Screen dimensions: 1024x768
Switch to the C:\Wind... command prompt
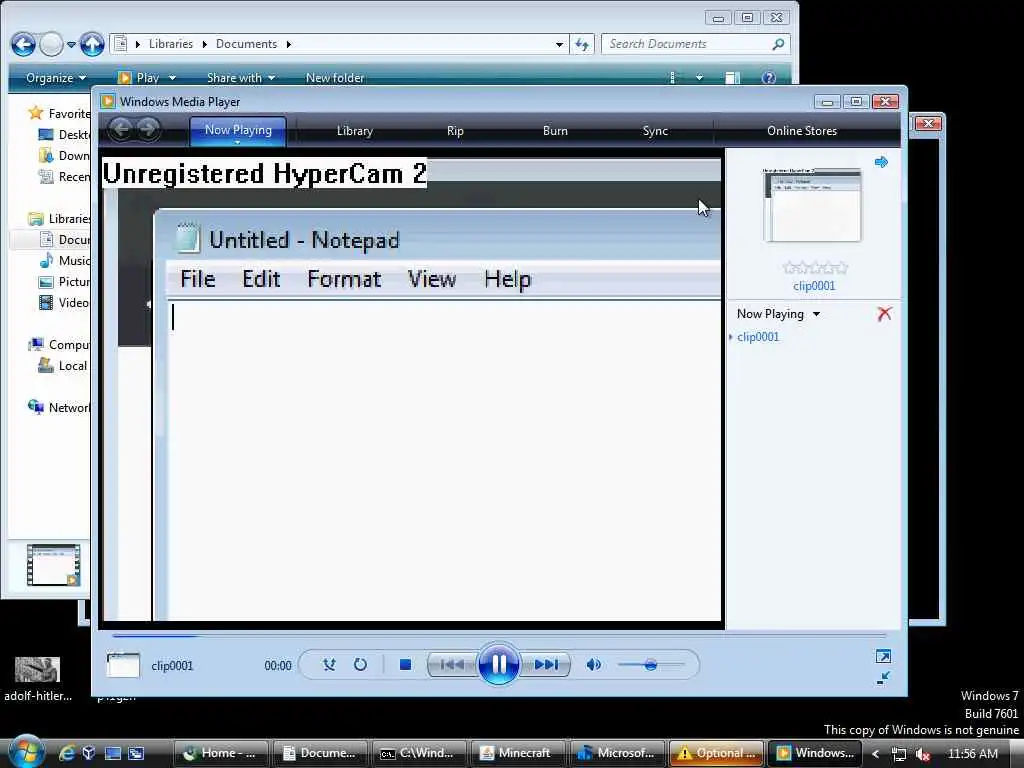click(419, 753)
